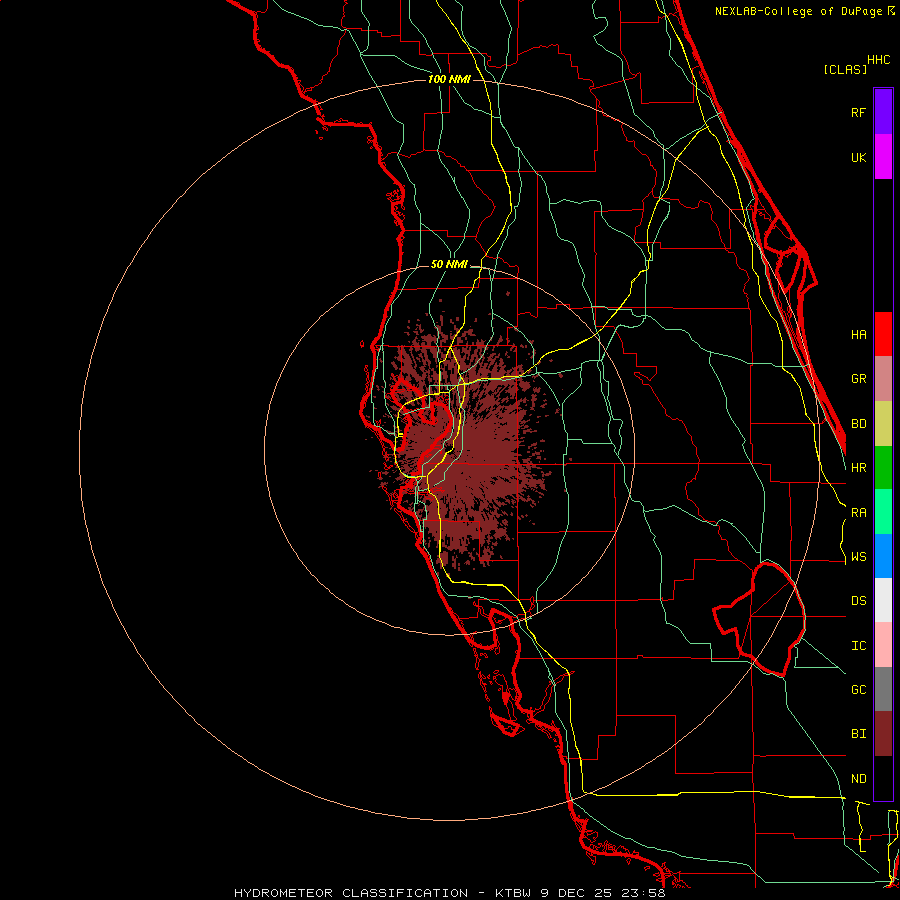900x900 pixels.
Task: Click the UK legend label
Action: pyautogui.click(x=859, y=157)
